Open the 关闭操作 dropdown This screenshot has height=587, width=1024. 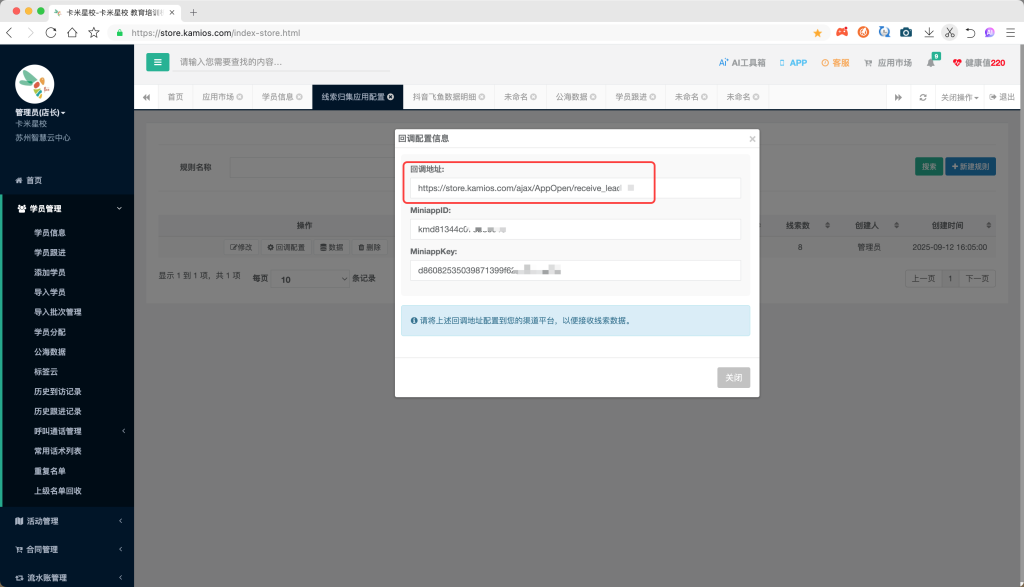point(960,97)
